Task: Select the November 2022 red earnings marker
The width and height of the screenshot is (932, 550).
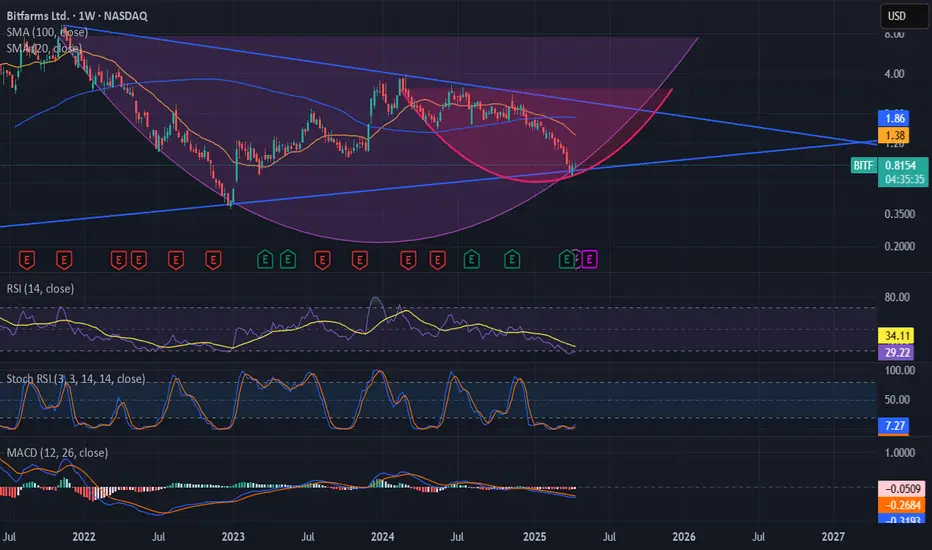Action: click(213, 260)
